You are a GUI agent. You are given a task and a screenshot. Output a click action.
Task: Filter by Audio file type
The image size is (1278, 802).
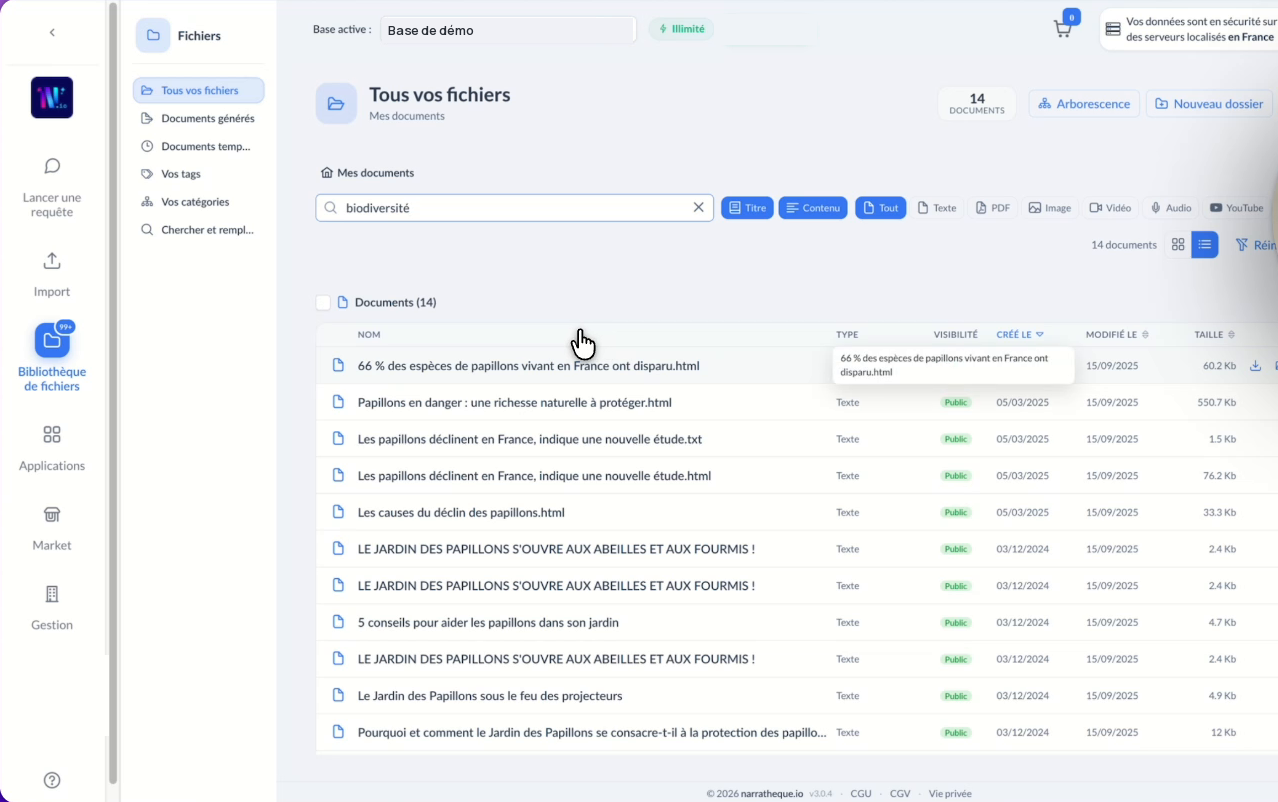point(1171,208)
